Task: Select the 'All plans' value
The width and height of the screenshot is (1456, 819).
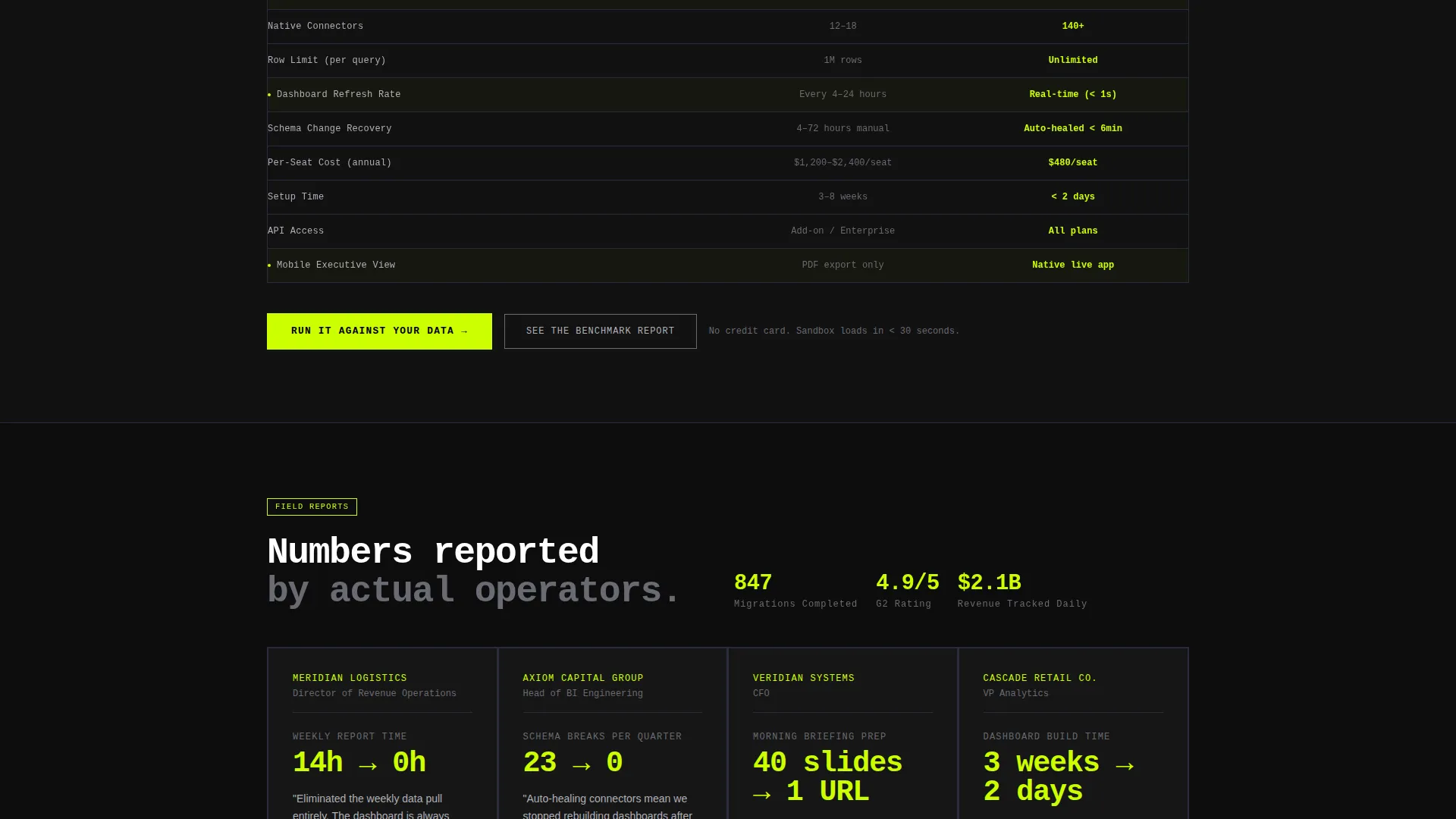Action: (1072, 231)
